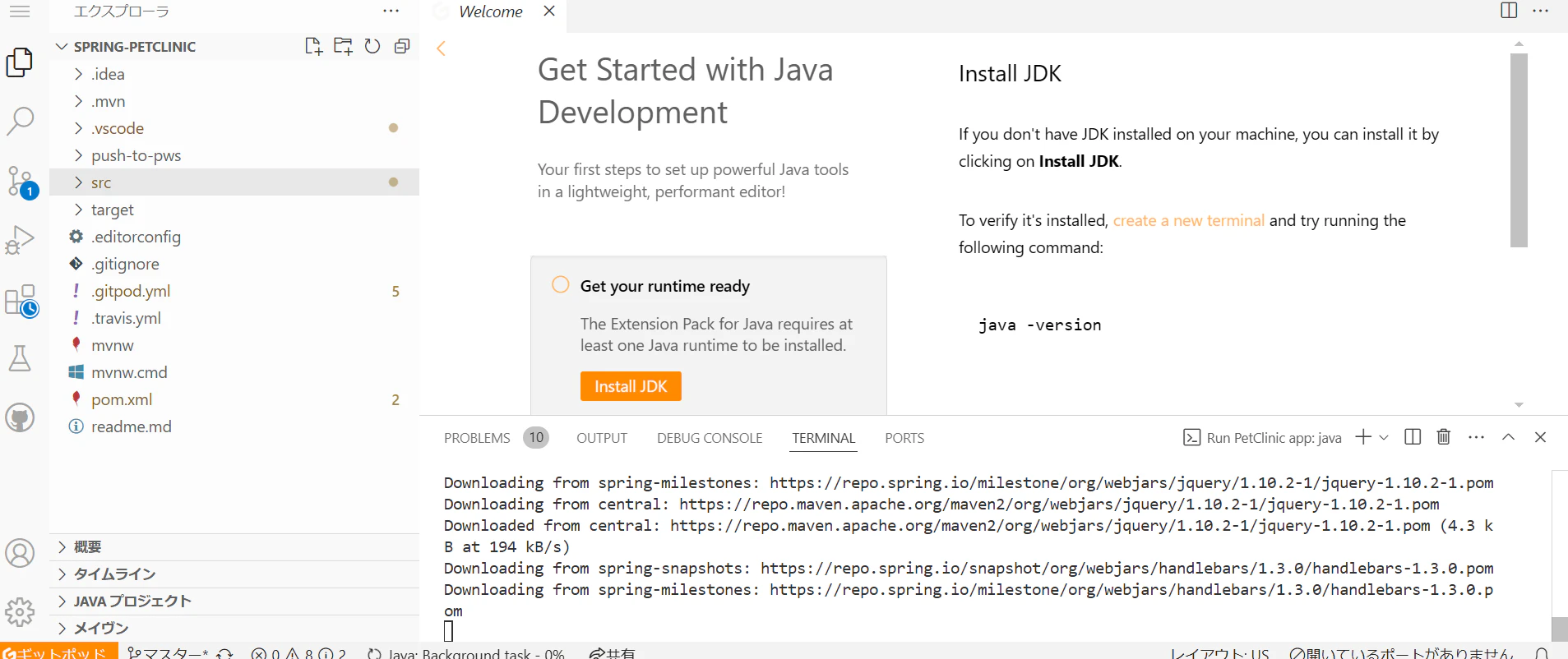Mark 'Get your runtime ready' step as done

pos(561,284)
